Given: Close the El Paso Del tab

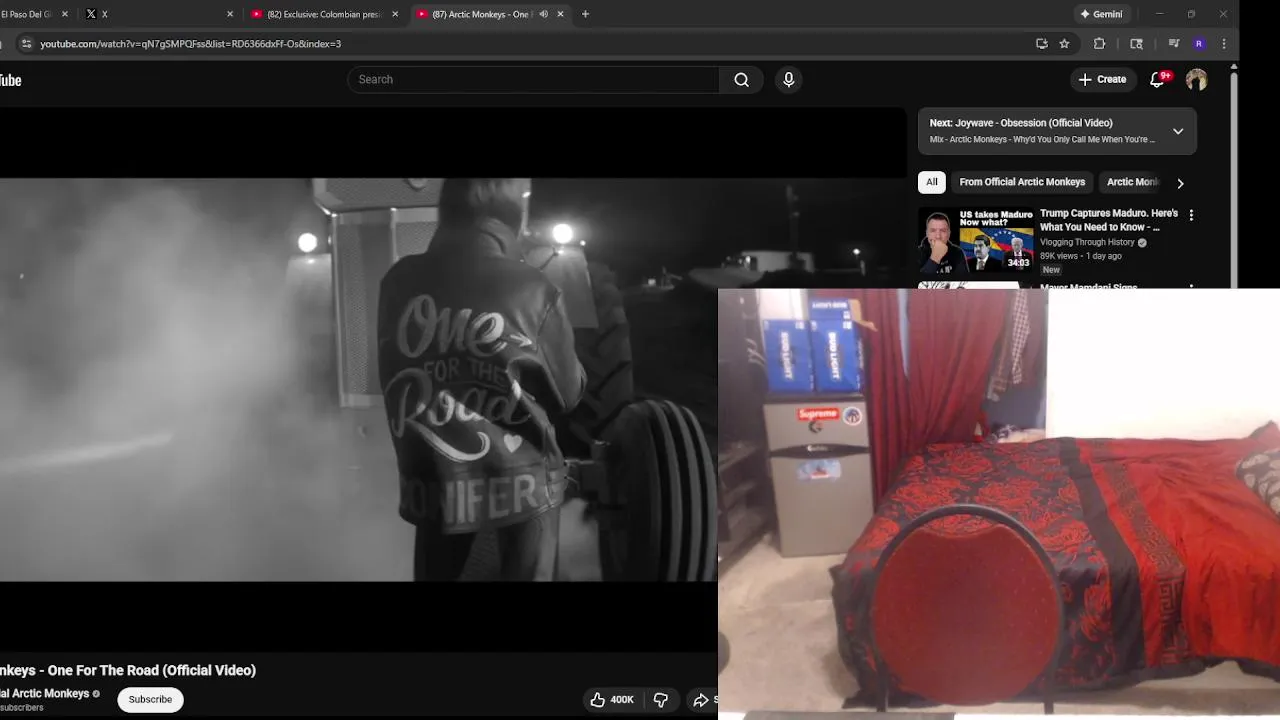Looking at the screenshot, I should pyautogui.click(x=65, y=14).
